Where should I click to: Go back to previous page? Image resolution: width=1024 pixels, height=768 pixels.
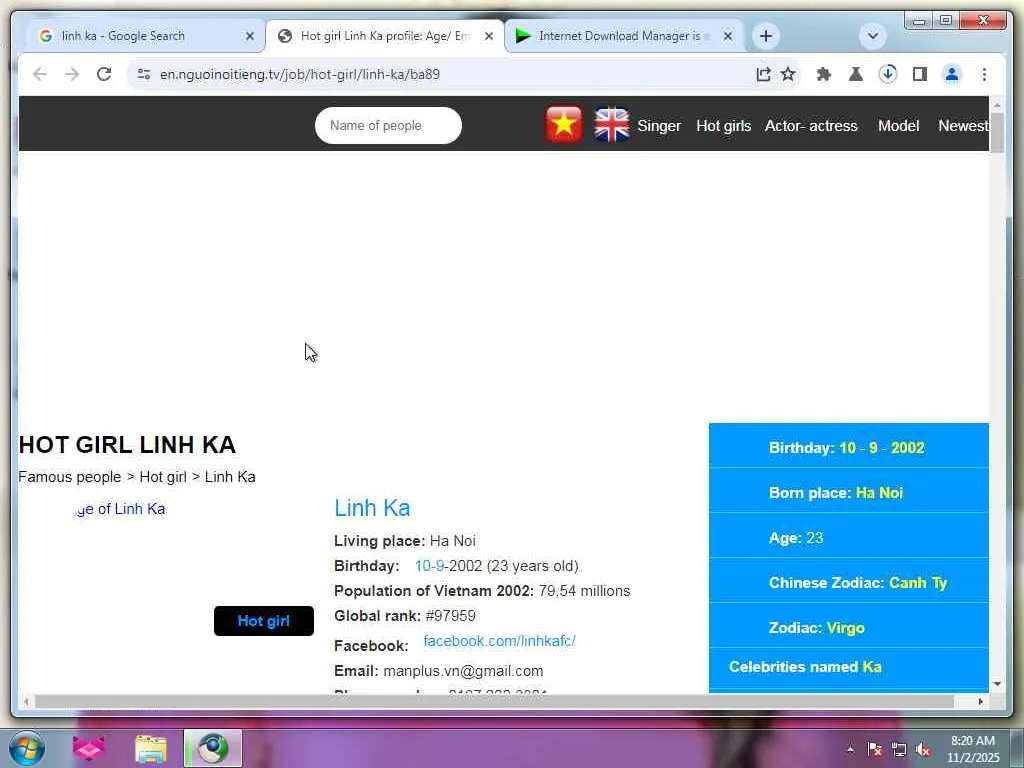(40, 74)
